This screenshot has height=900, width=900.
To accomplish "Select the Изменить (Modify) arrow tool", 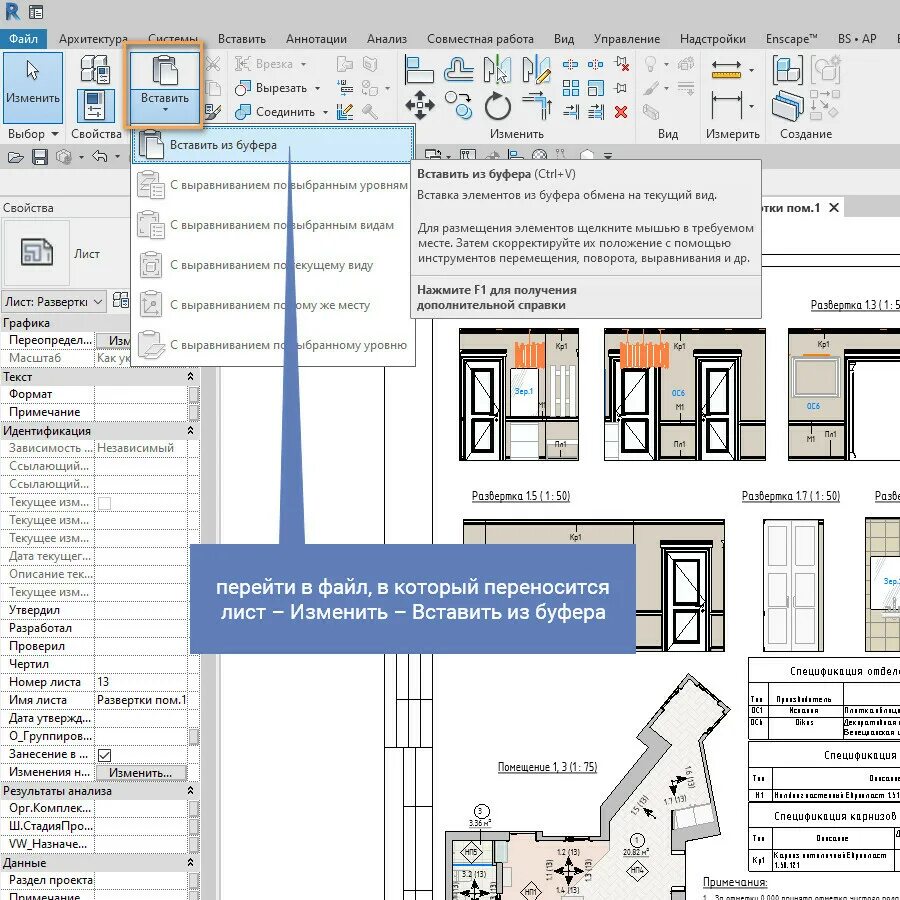I will click(x=33, y=87).
